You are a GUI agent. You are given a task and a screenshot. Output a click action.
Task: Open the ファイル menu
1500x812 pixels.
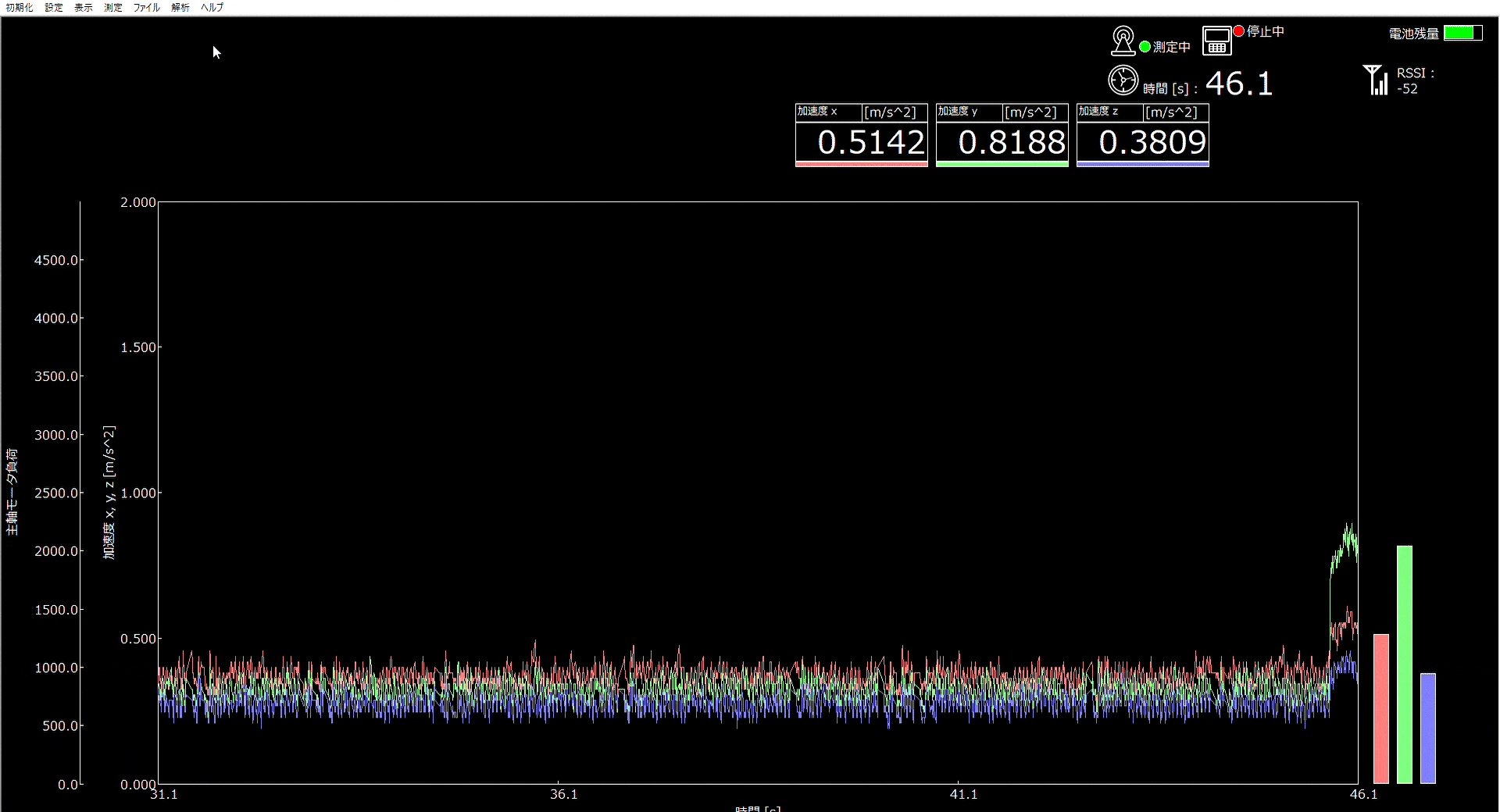[147, 7]
